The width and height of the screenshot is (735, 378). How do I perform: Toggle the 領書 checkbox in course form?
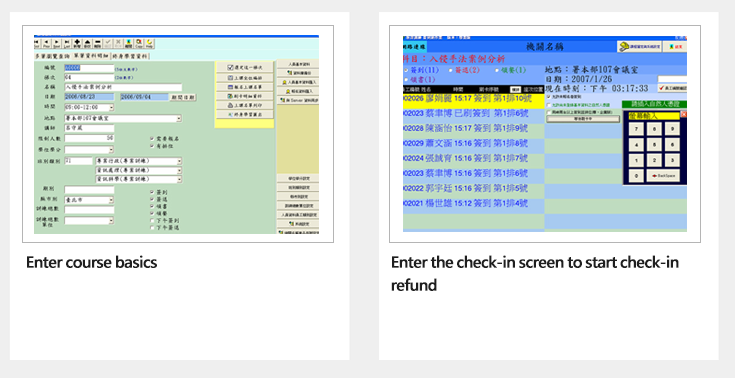pos(152,206)
